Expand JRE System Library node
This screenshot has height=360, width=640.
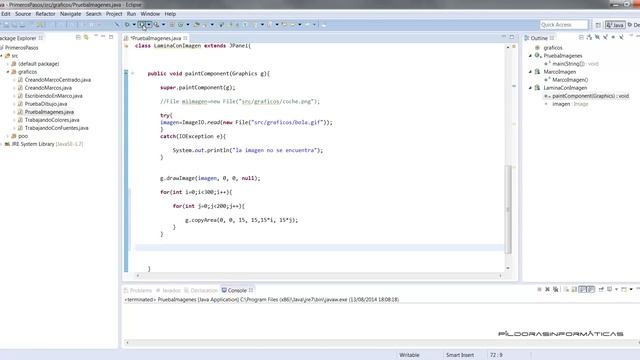tap(2, 144)
